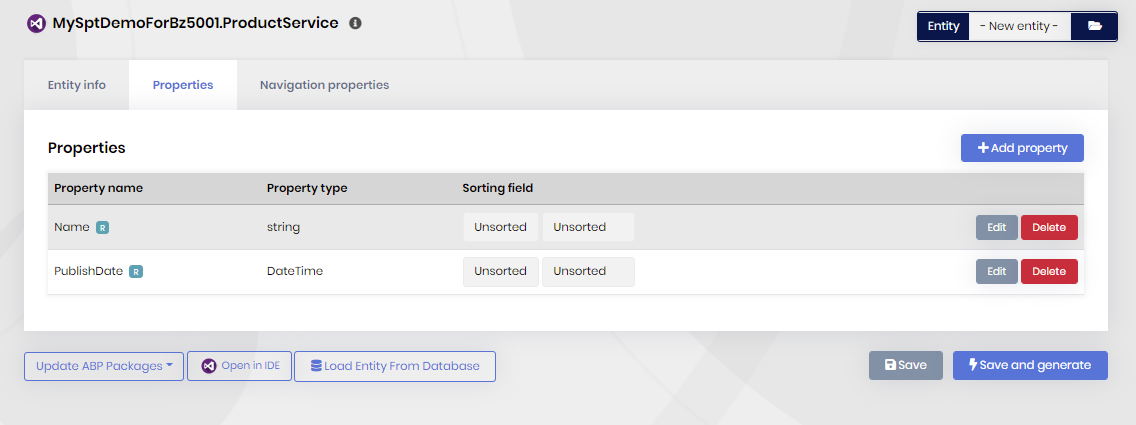Click the info icon next to ProductService

click(x=355, y=23)
